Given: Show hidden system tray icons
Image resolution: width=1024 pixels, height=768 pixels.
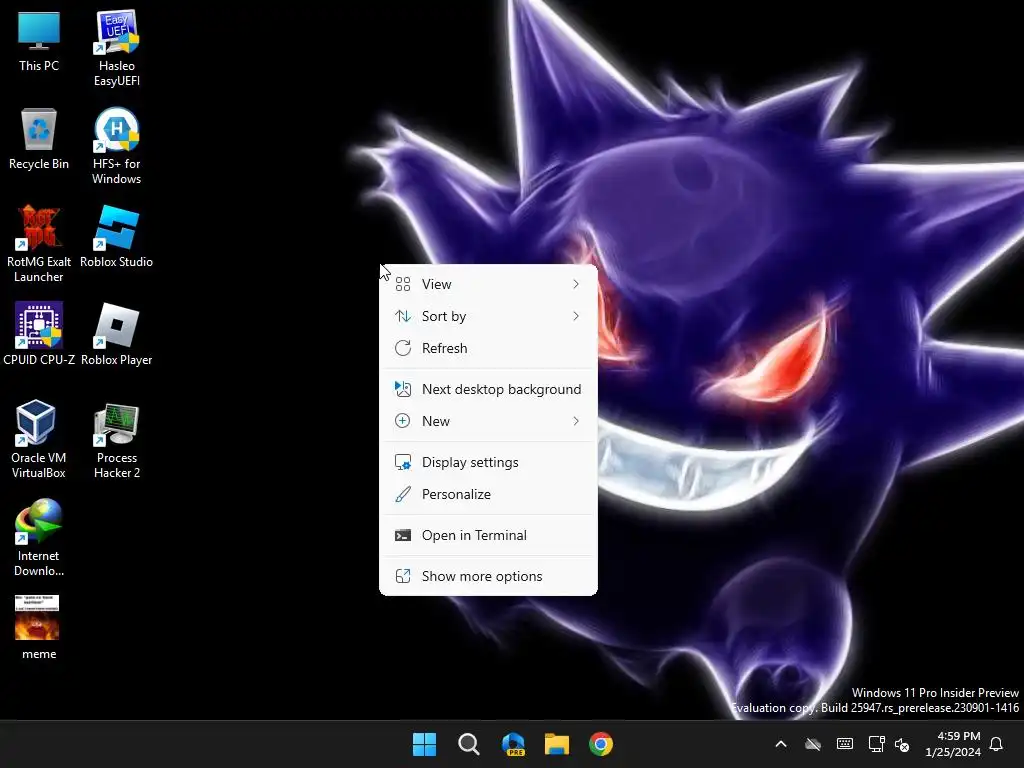Looking at the screenshot, I should 781,744.
